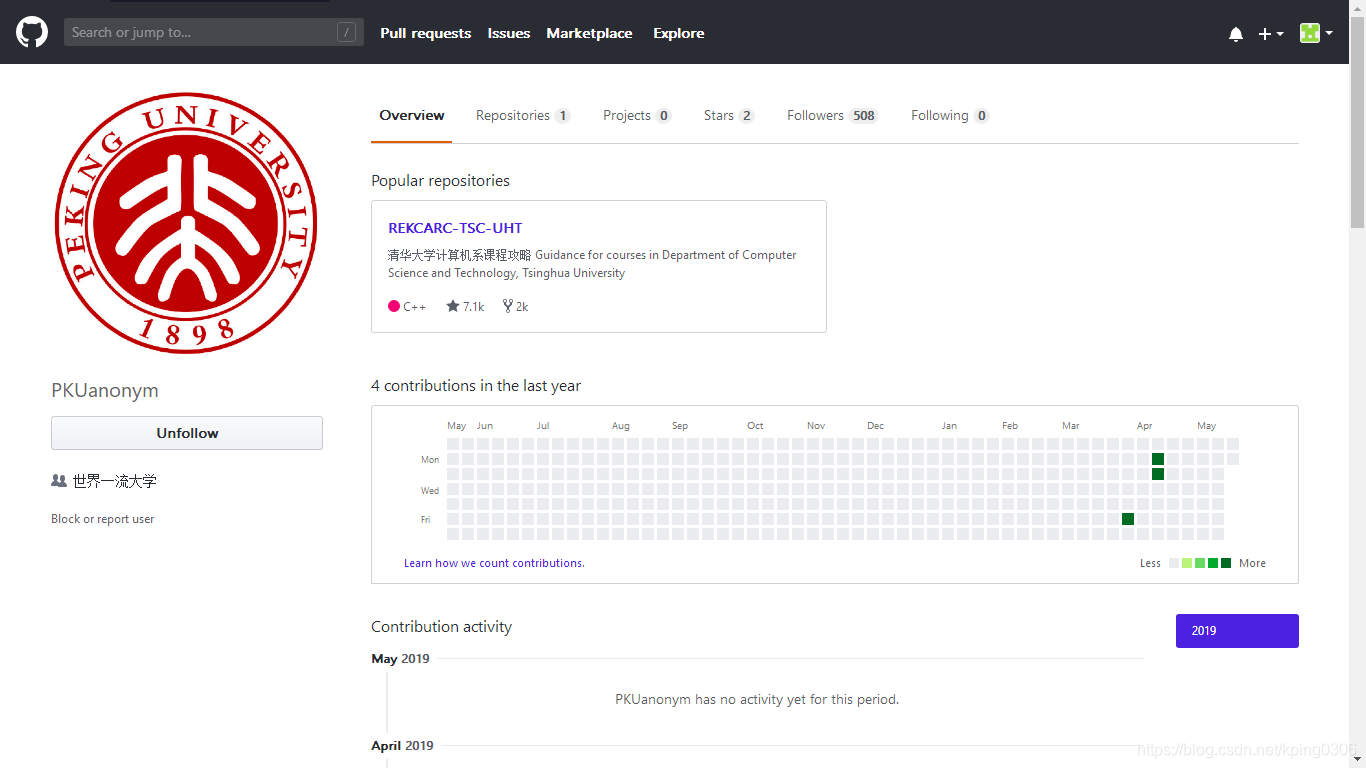
Task: Click the page vertical scrollbar thumb
Action: 1357,121
